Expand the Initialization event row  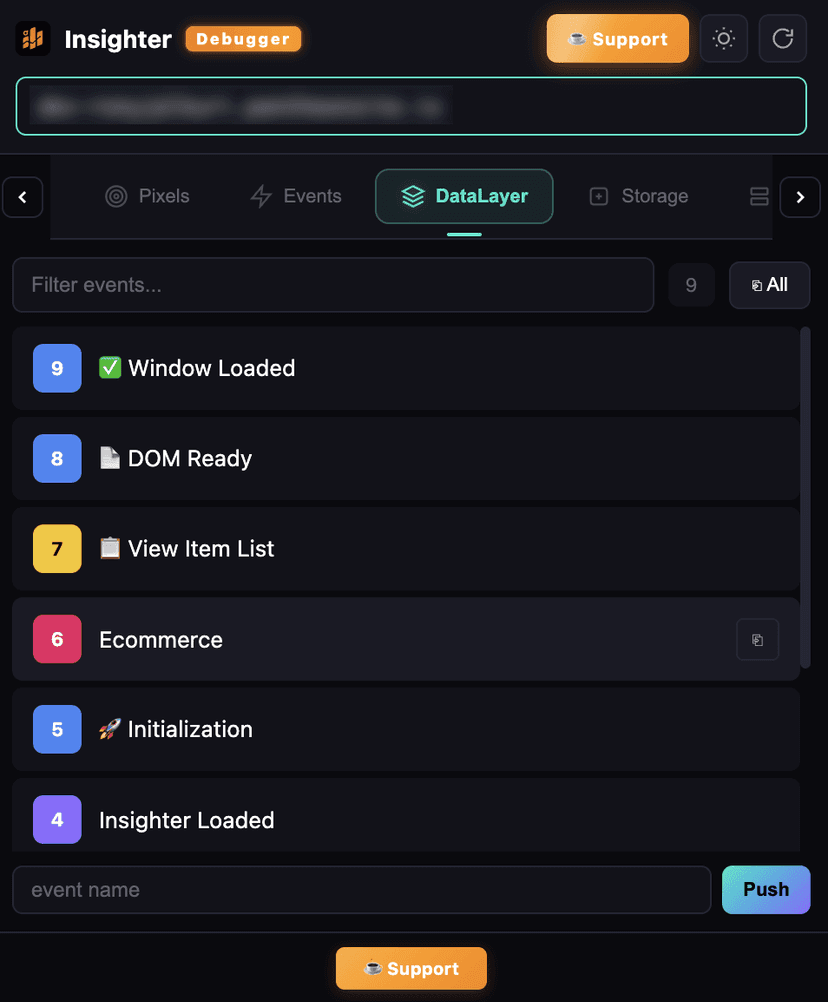click(x=405, y=729)
